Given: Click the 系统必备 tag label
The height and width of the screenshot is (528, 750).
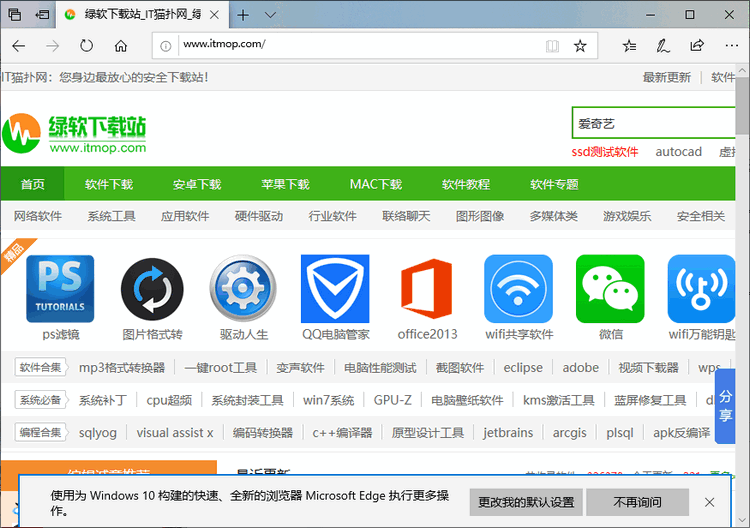Looking at the screenshot, I should point(40,400).
